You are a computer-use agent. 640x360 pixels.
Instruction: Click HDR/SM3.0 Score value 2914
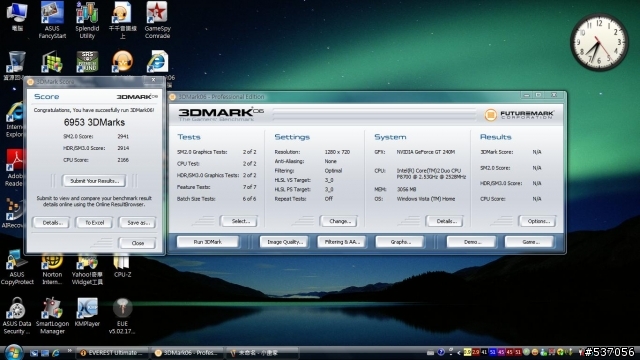click(123, 149)
